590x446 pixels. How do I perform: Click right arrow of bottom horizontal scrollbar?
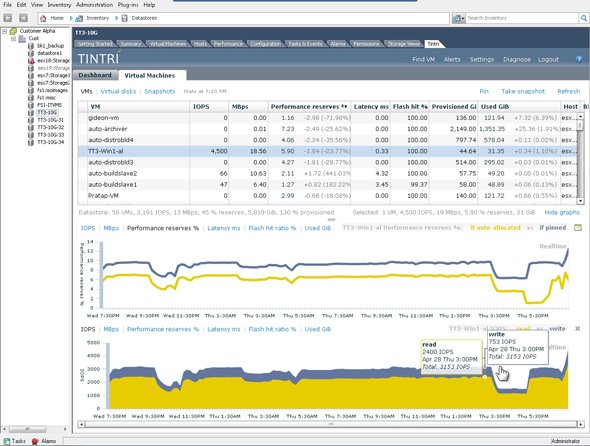tap(581, 424)
